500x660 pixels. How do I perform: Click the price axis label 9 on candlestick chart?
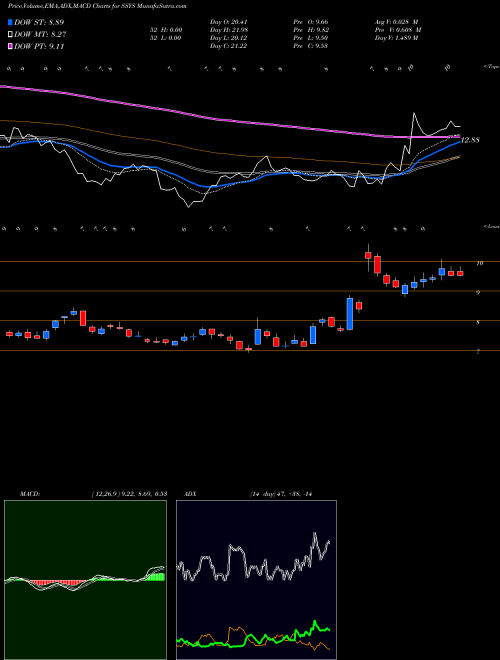(478, 292)
